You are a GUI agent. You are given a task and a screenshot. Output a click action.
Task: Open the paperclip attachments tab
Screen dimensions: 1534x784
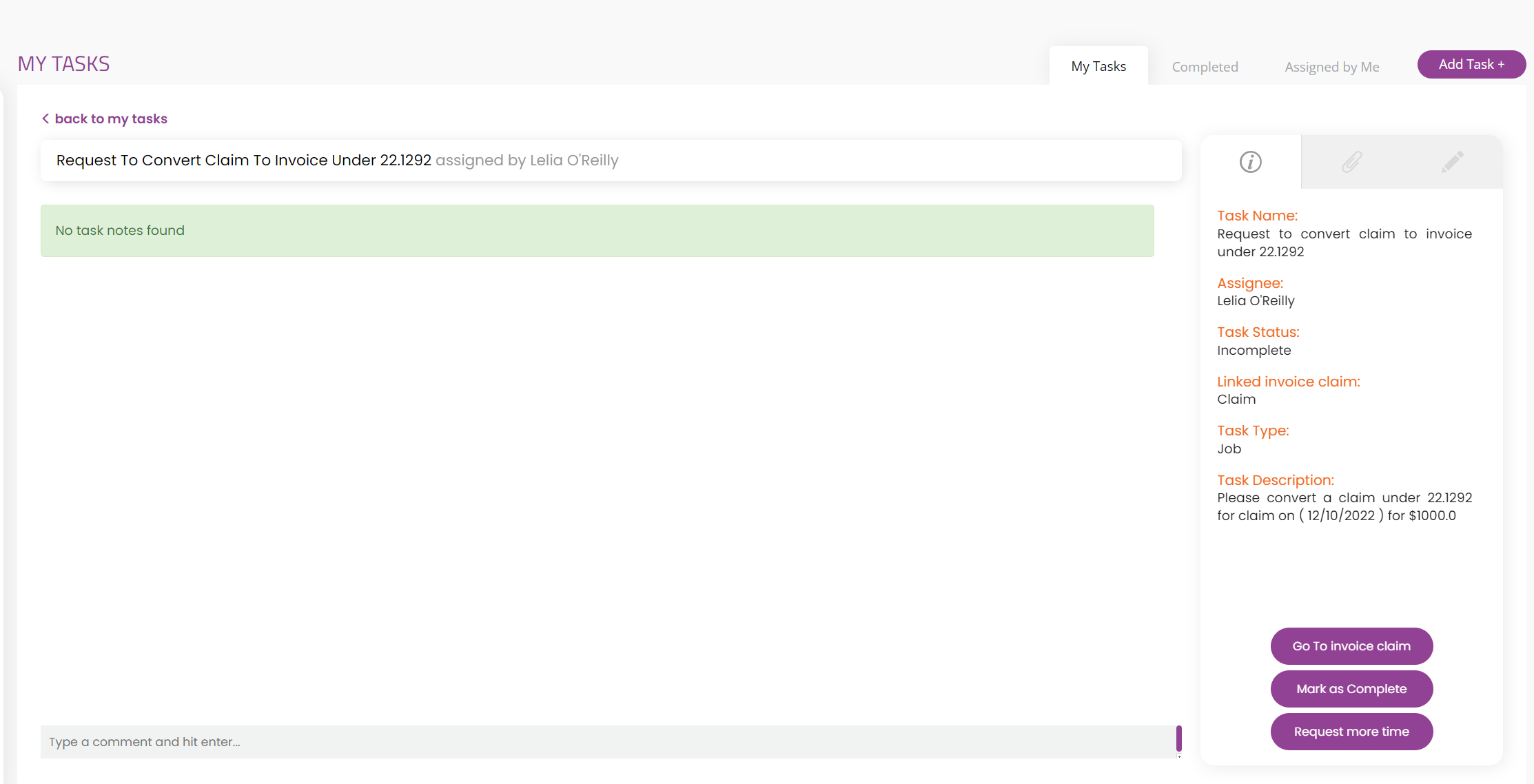point(1351,162)
